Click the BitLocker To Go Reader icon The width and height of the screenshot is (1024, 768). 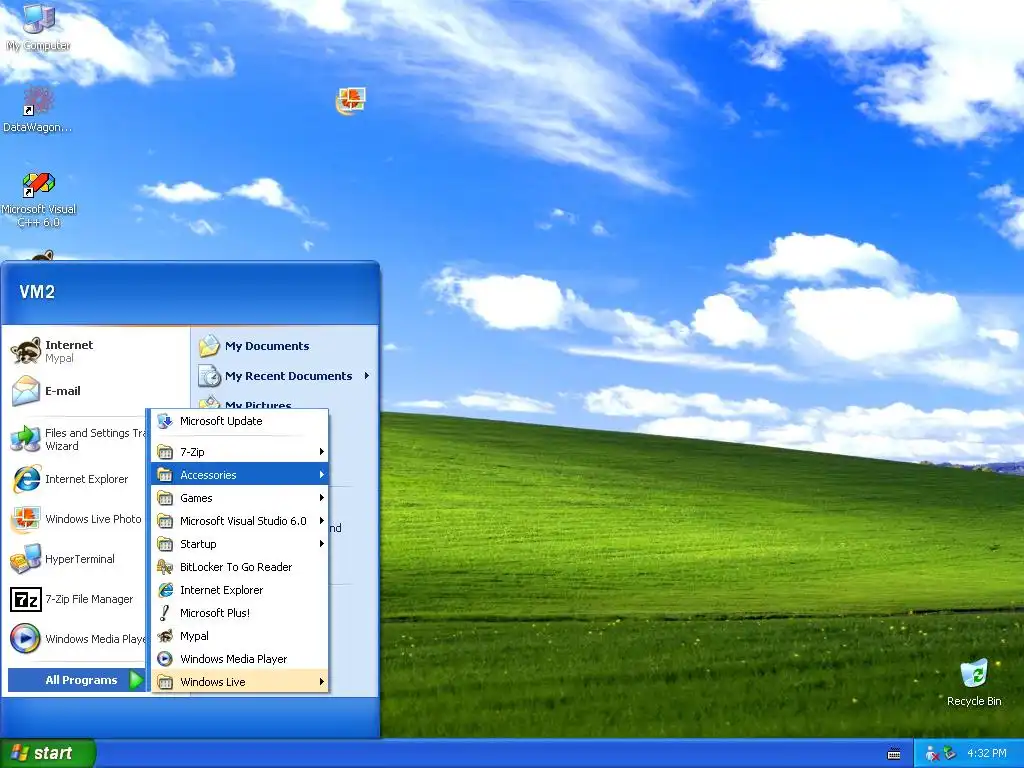pos(165,567)
